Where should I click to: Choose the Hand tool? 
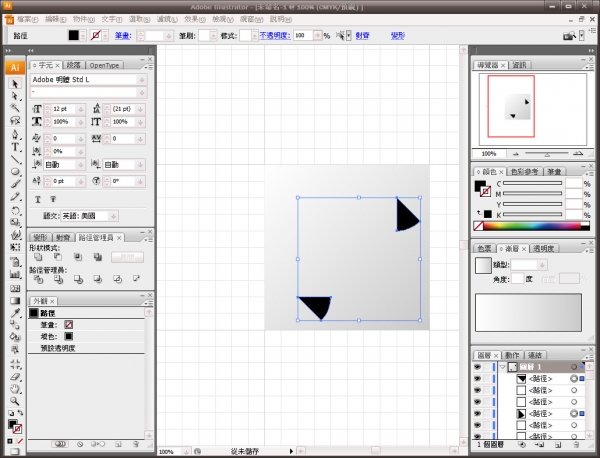(15, 388)
